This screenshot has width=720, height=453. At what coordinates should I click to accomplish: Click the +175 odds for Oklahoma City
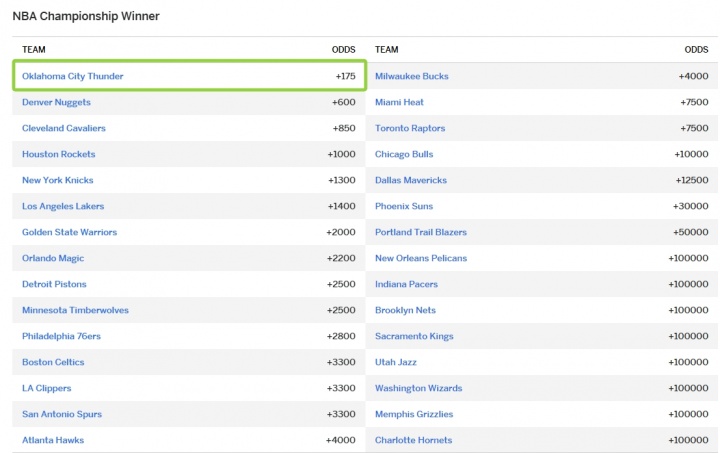click(x=344, y=76)
